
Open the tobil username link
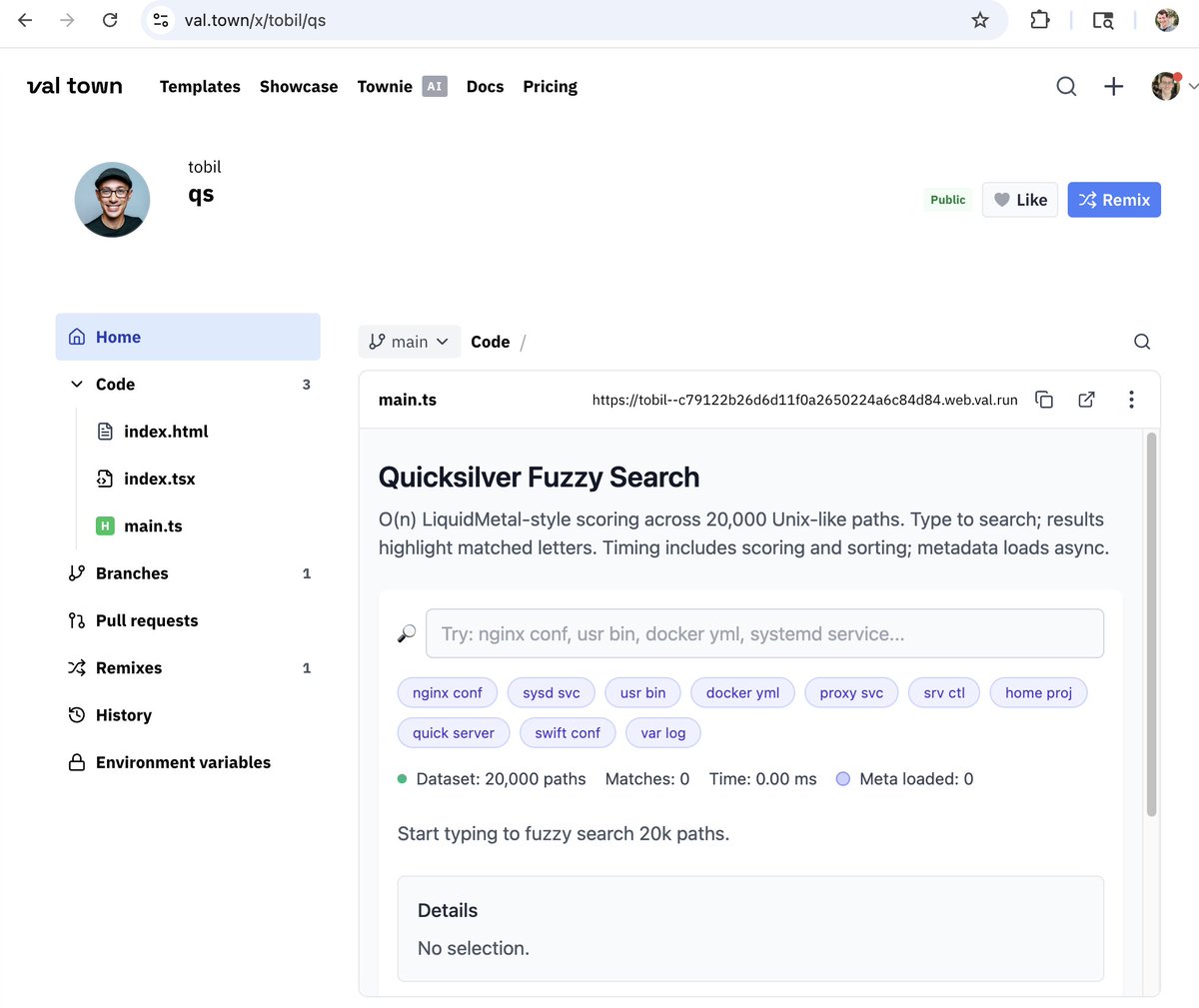point(204,167)
